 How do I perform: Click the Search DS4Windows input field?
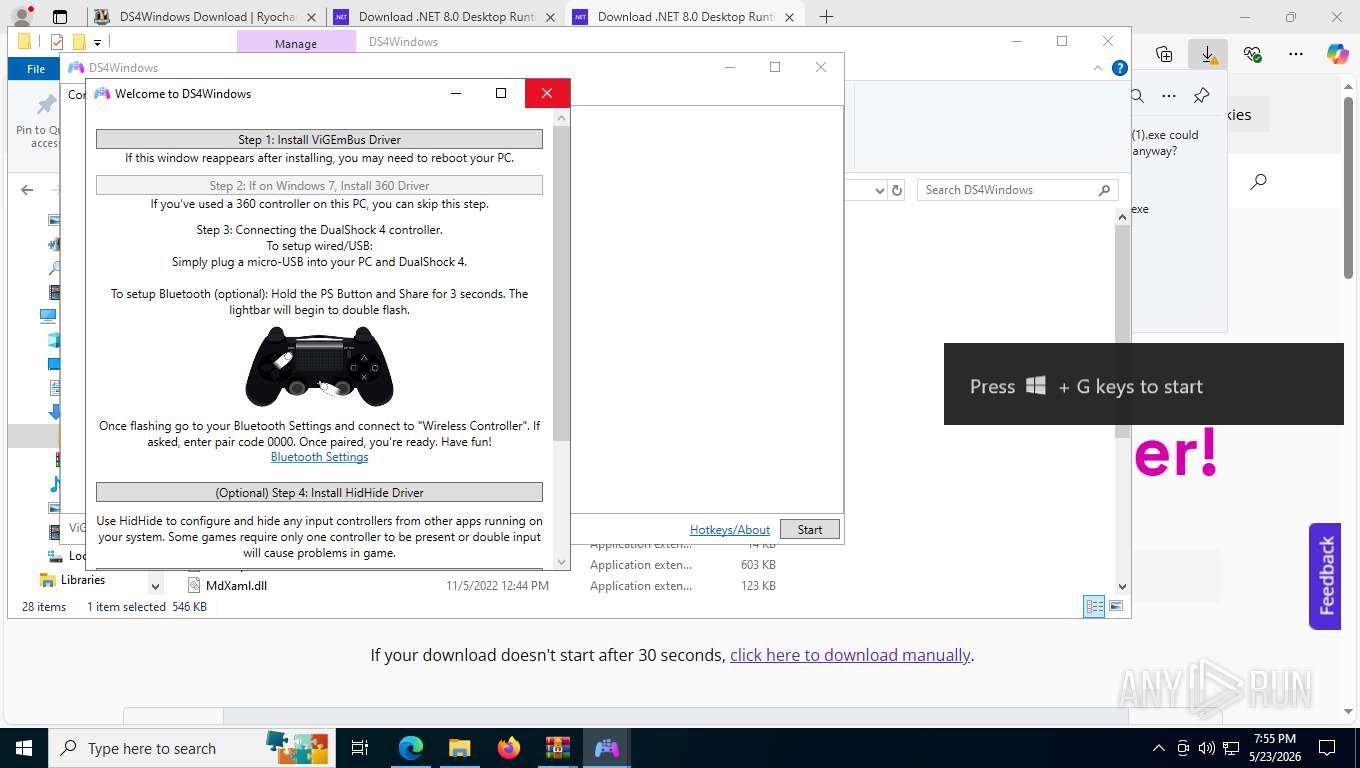click(1017, 190)
